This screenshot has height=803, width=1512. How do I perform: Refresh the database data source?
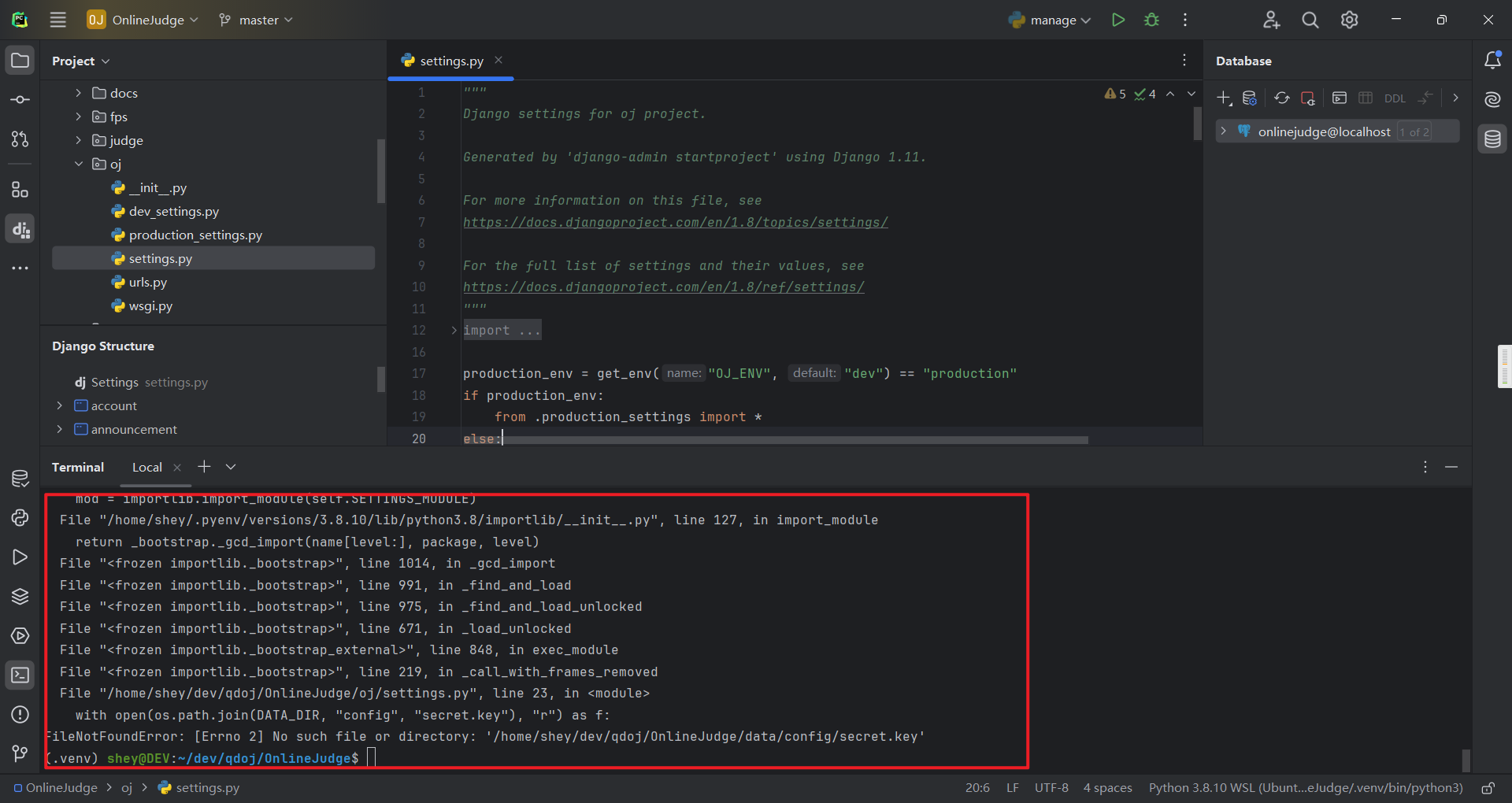[1282, 98]
